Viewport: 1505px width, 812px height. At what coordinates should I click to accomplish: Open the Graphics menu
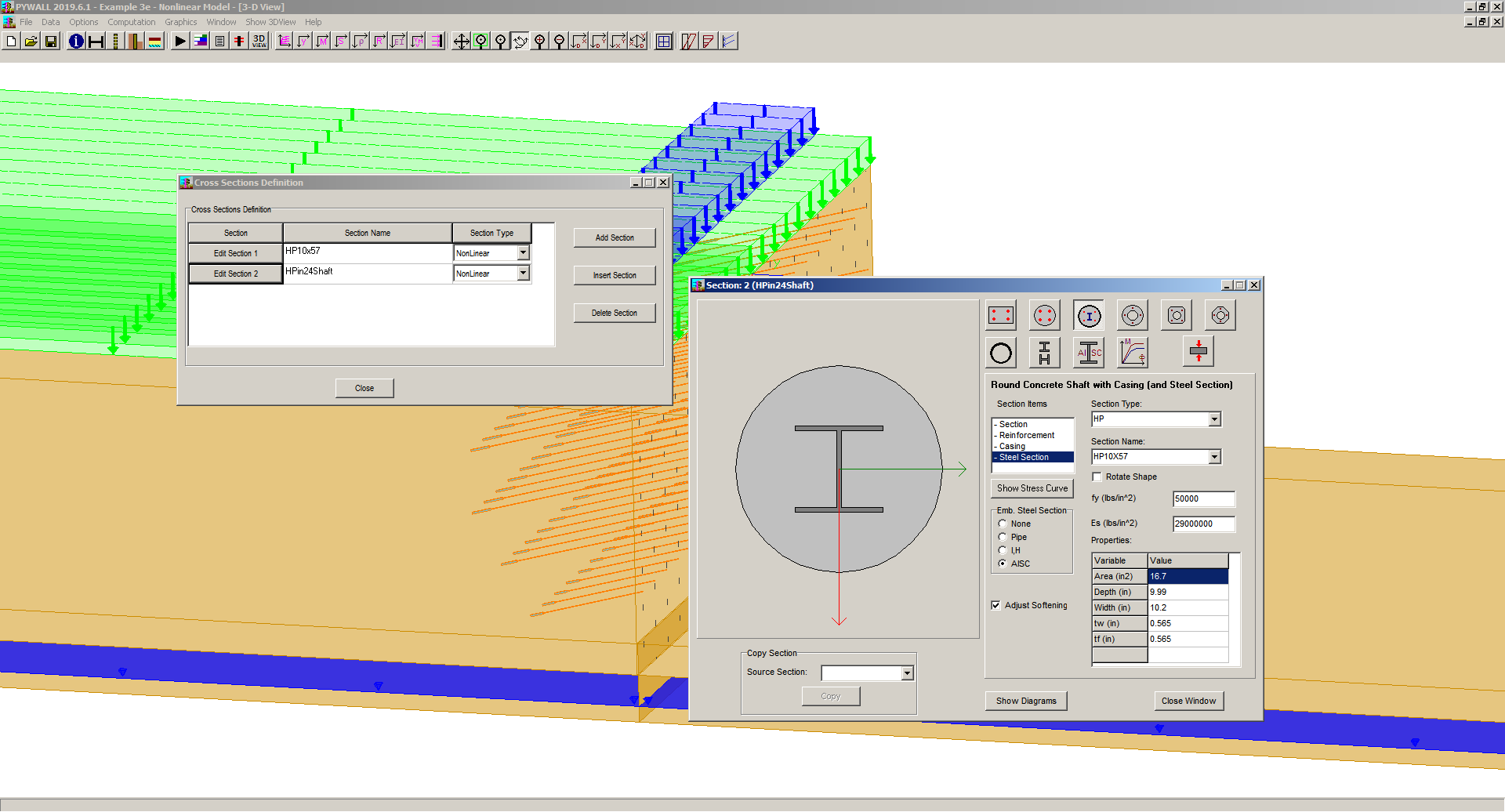tap(180, 22)
